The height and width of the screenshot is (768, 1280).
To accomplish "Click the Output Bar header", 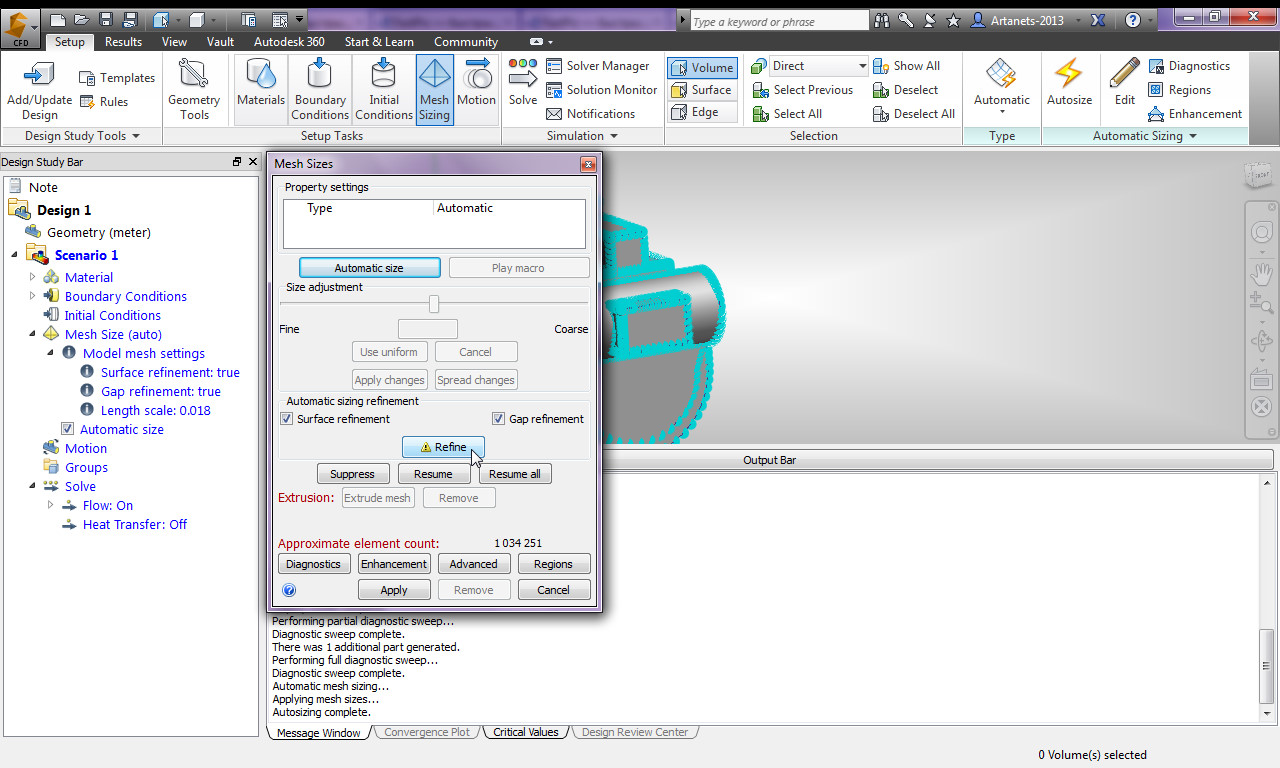I will point(768,460).
